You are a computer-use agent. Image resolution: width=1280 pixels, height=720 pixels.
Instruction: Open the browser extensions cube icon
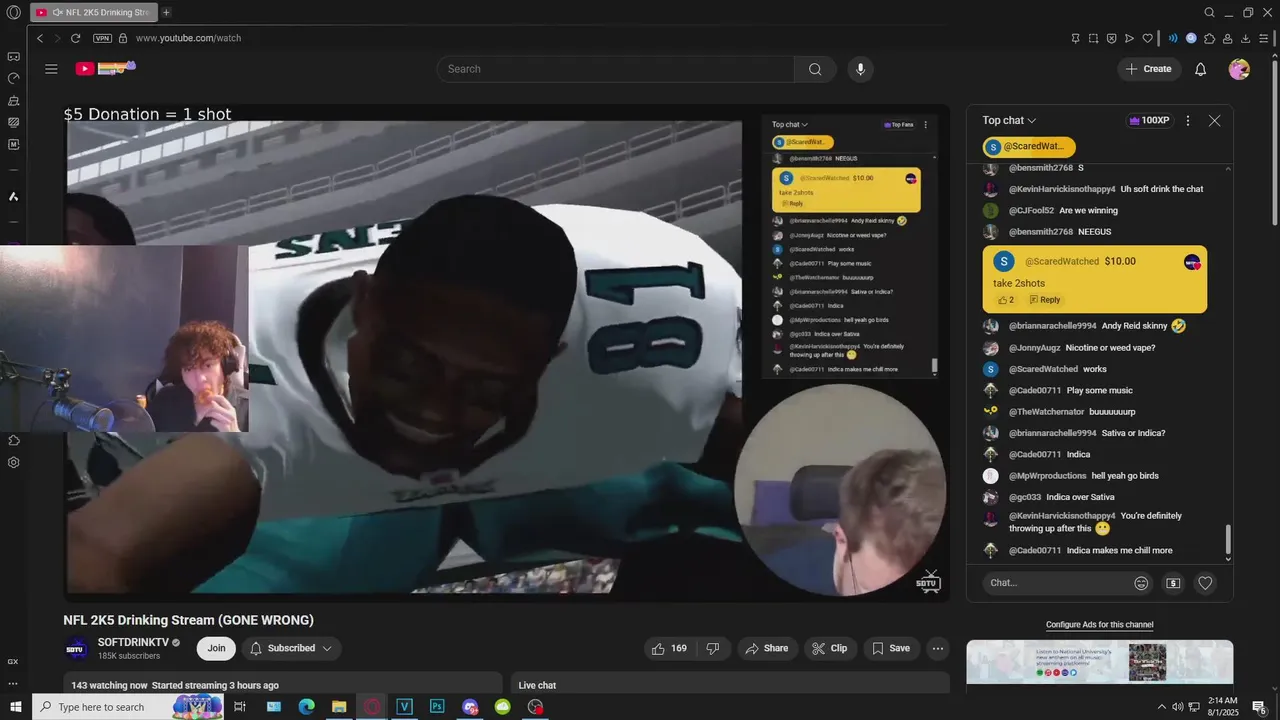(1210, 38)
